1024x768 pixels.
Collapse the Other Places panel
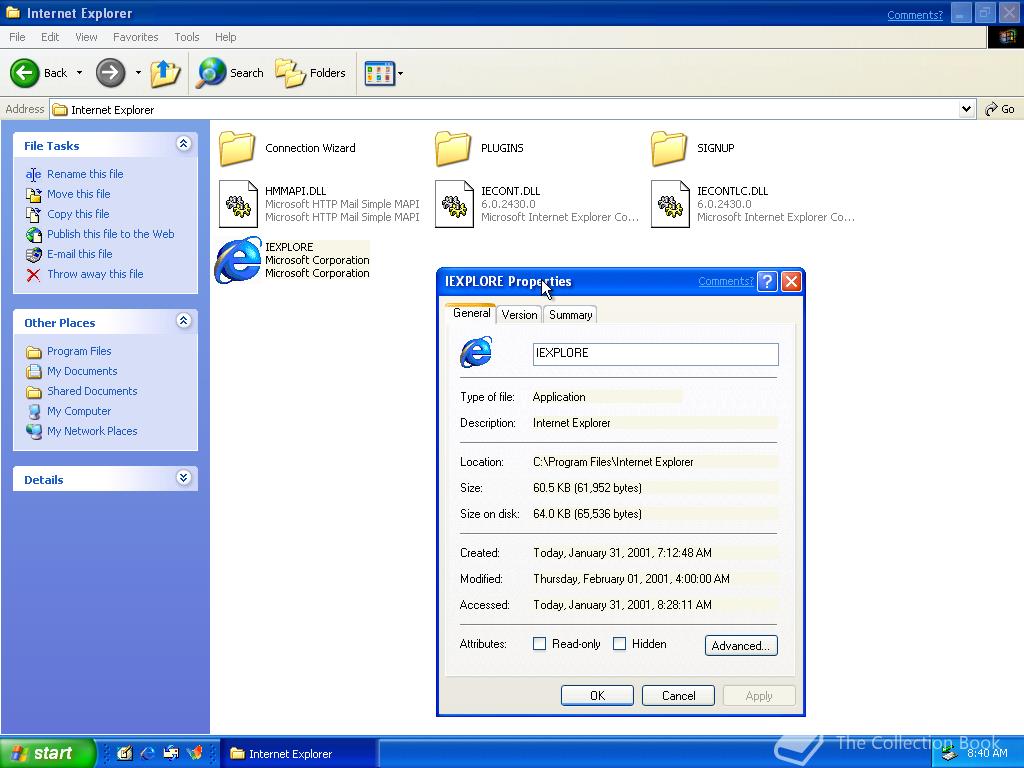point(184,321)
